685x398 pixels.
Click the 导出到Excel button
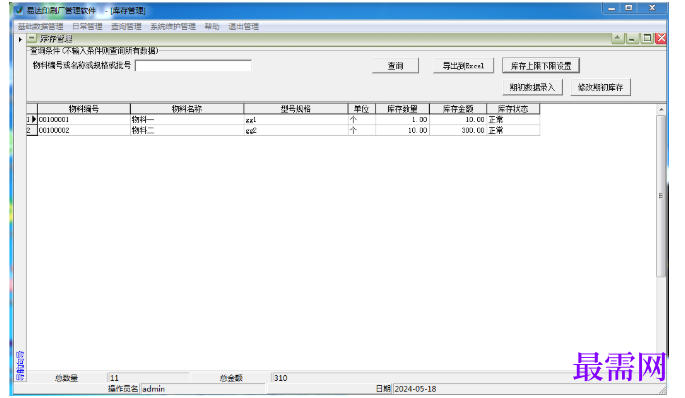(x=463, y=66)
